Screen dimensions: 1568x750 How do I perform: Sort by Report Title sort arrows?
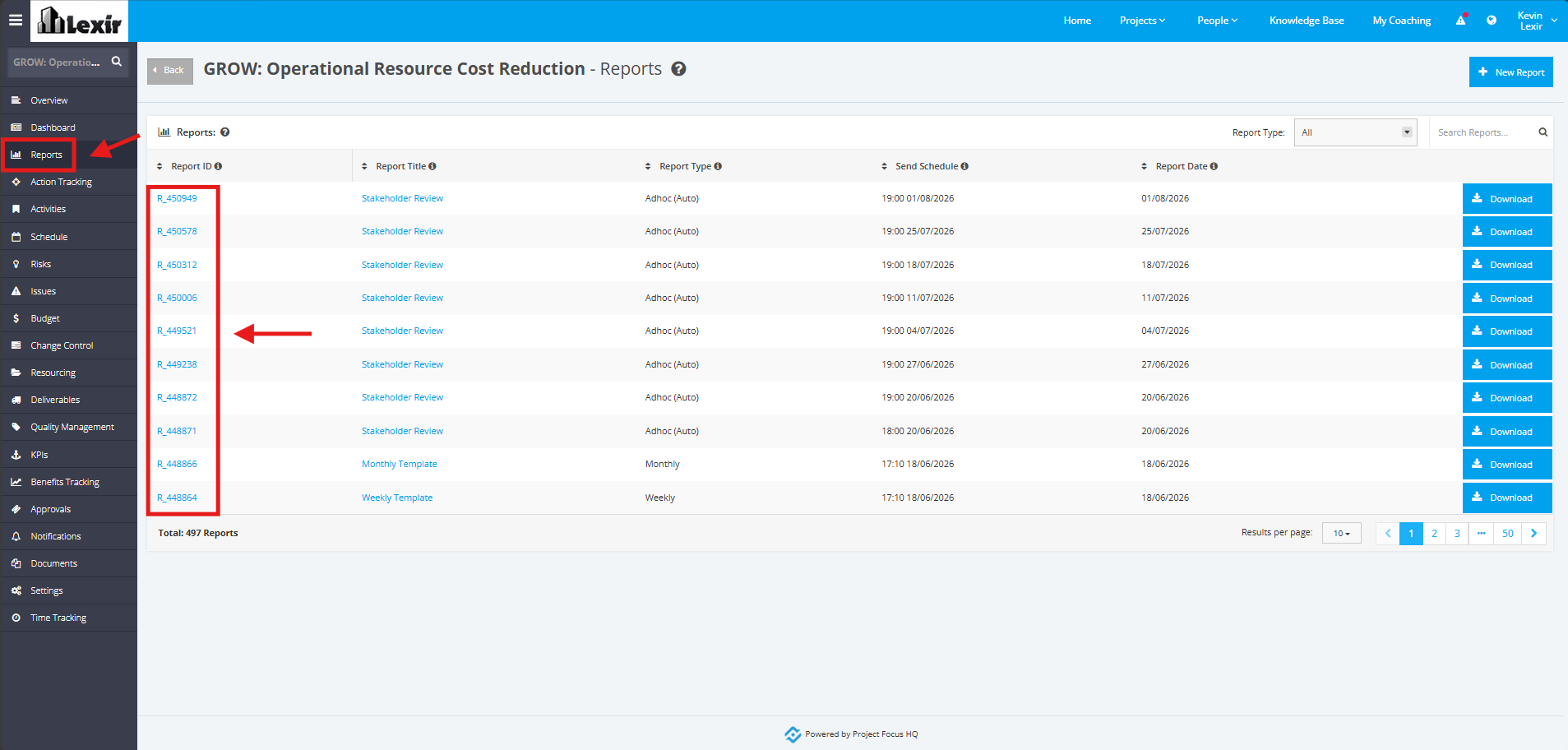(364, 166)
